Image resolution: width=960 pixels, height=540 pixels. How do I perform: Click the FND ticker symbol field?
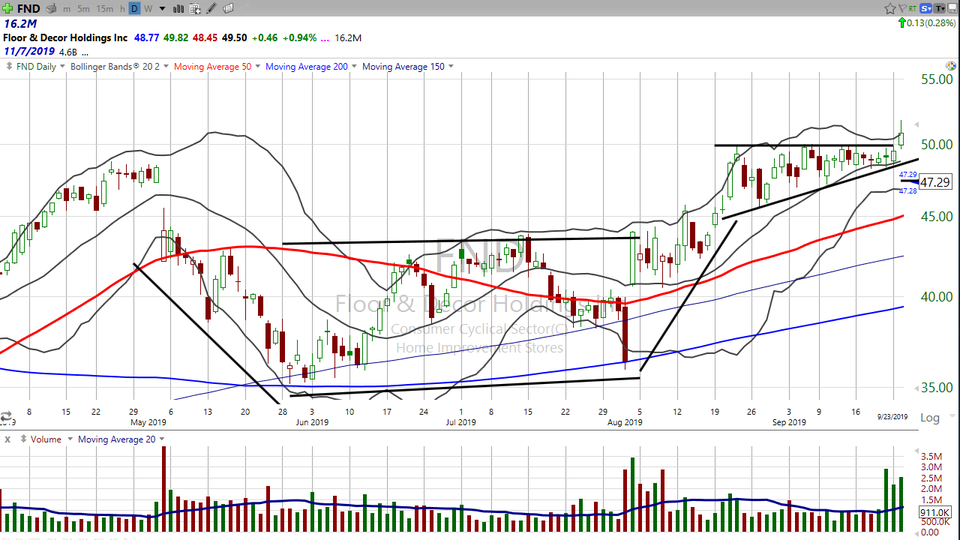click(28, 8)
